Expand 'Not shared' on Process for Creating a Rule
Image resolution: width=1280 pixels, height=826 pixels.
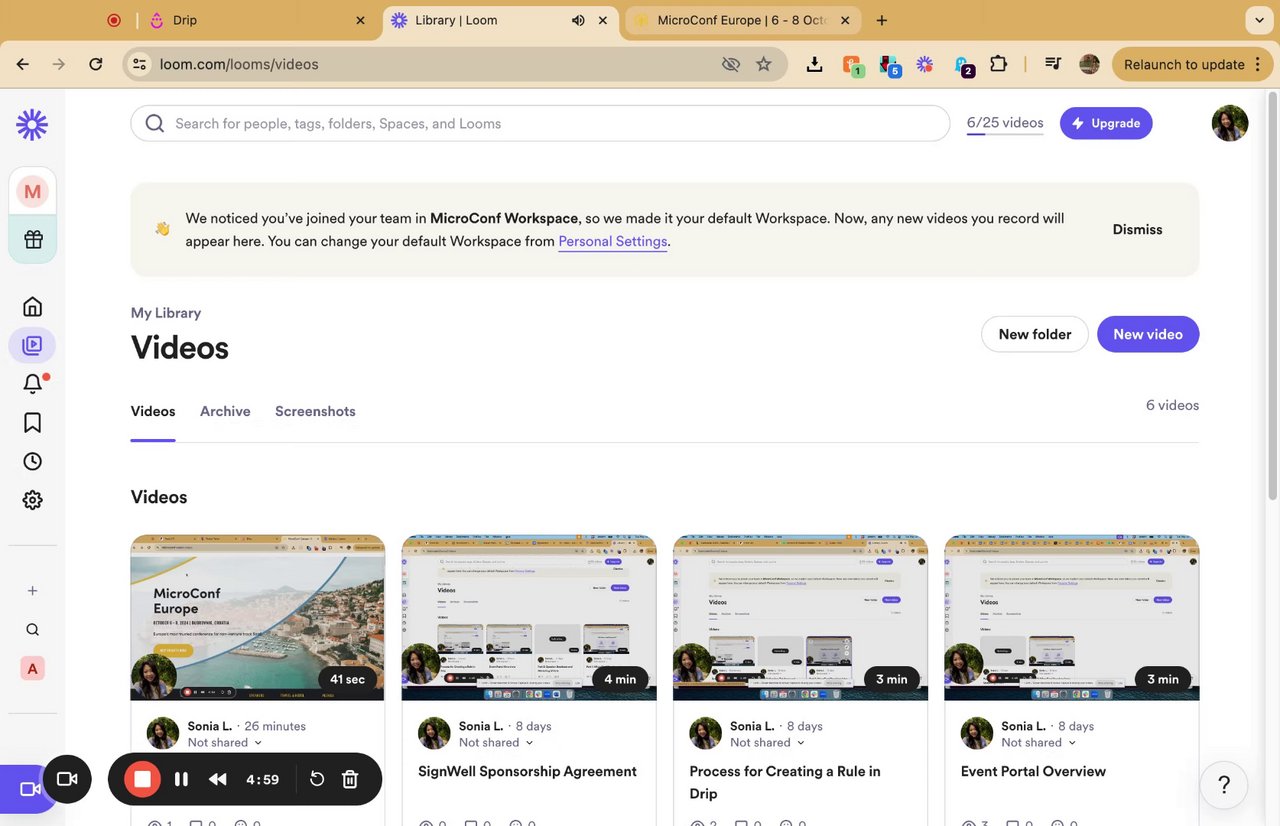point(768,743)
